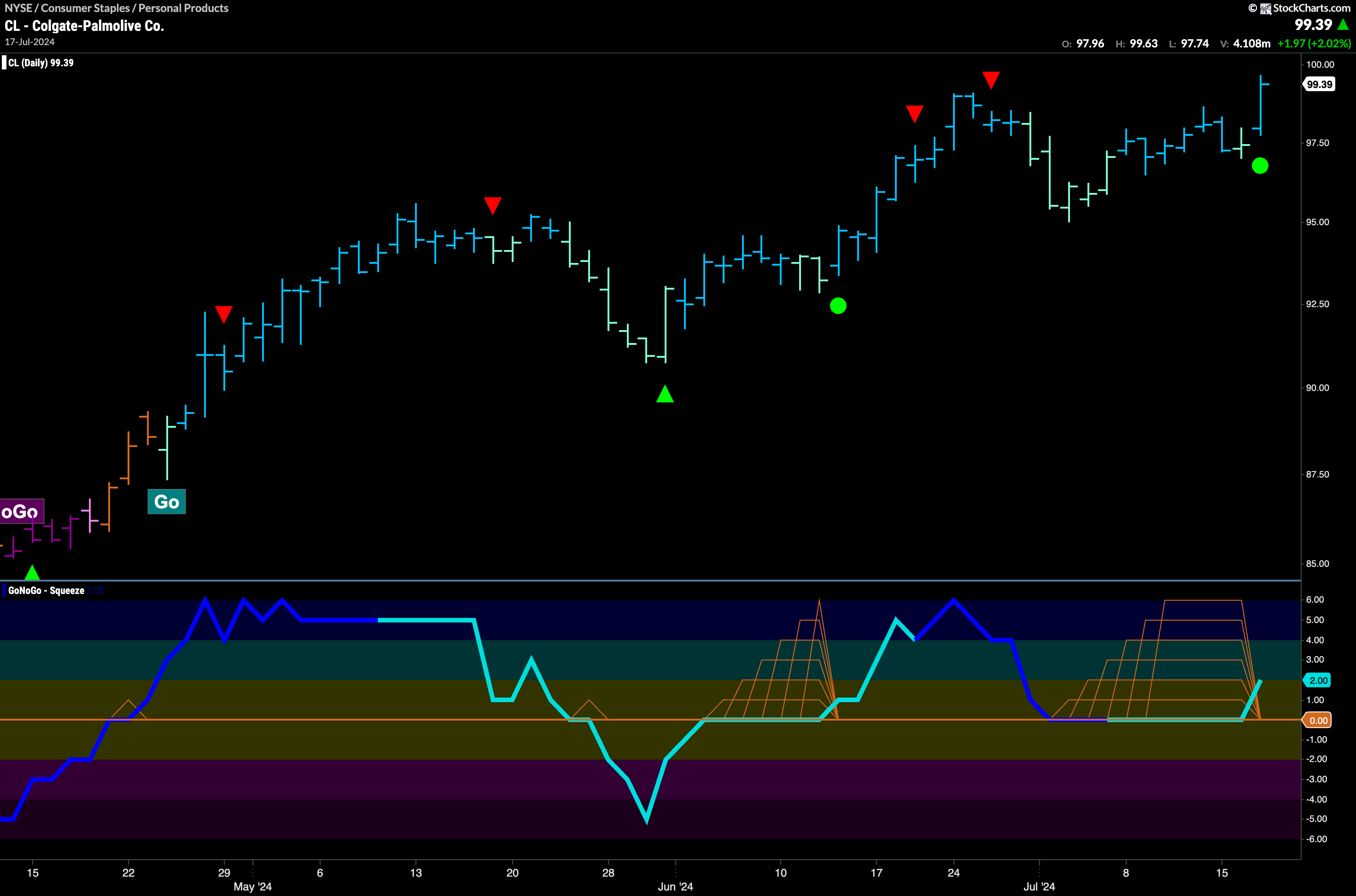Click the green up triangle below June low
Image resolution: width=1356 pixels, height=896 pixels.
point(665,394)
